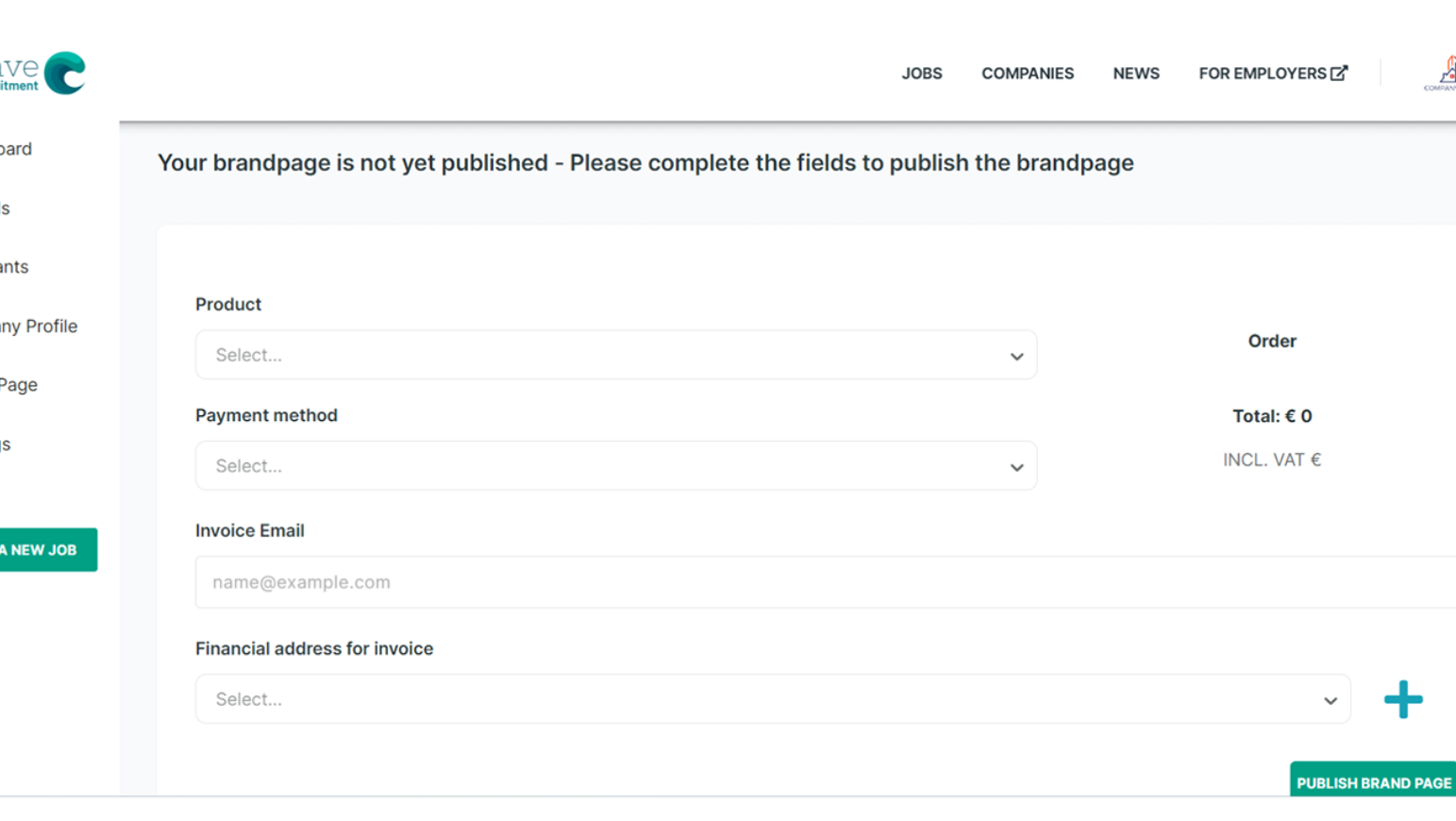
Task: Click Publish Brand Page button
Action: (x=1373, y=779)
